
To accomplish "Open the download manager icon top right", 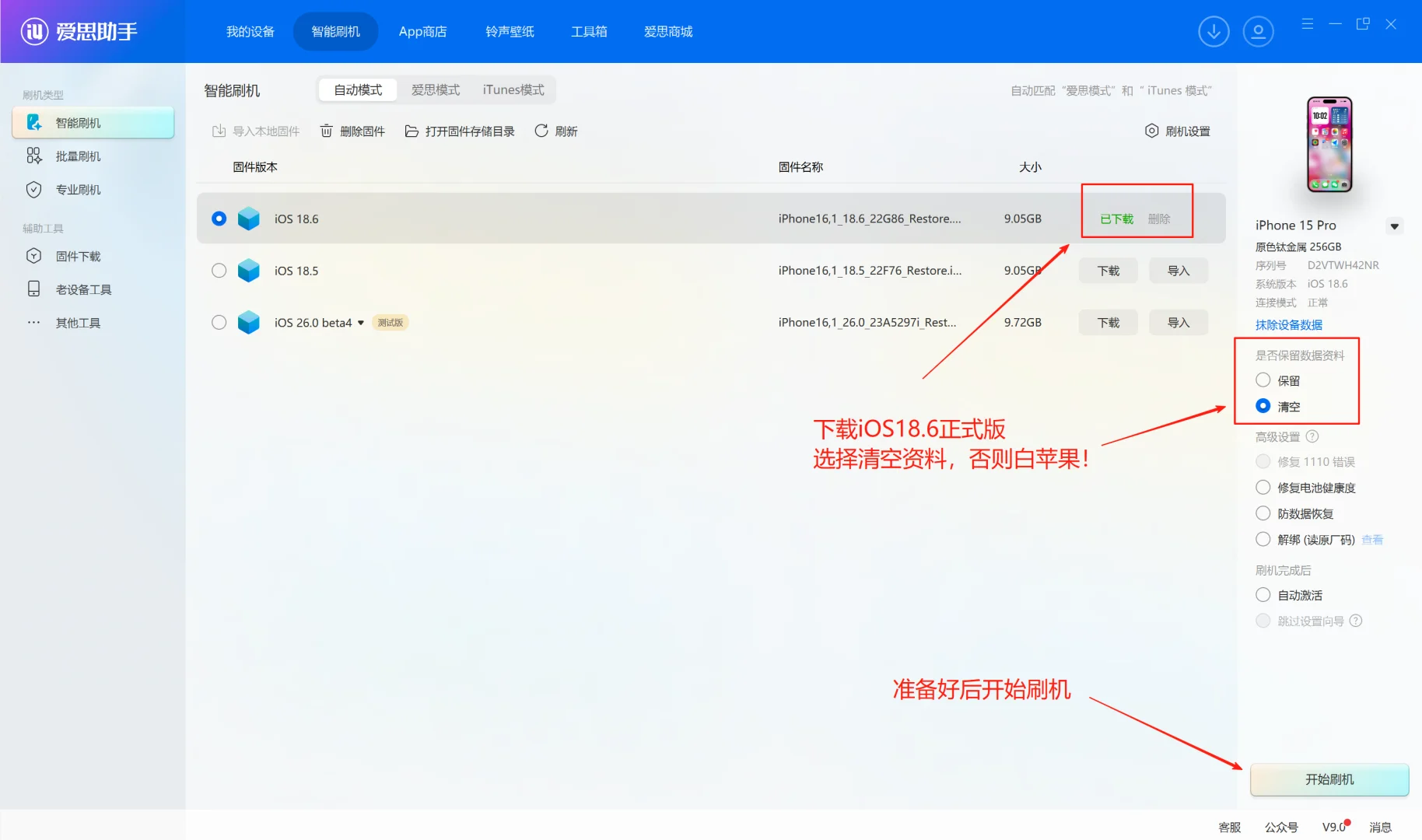I will 1213,31.
